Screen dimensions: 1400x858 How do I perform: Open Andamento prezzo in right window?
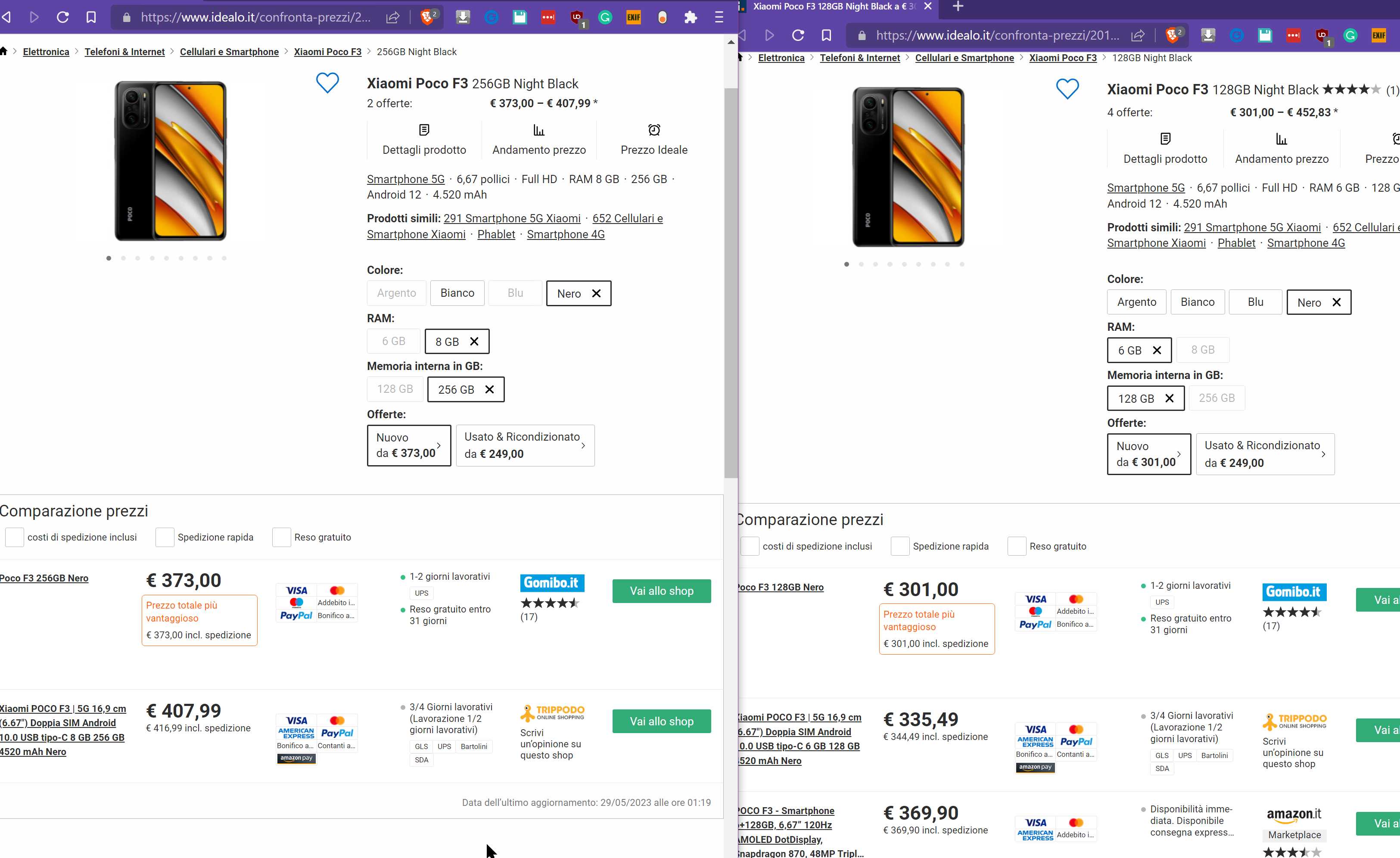pyautogui.click(x=1281, y=149)
